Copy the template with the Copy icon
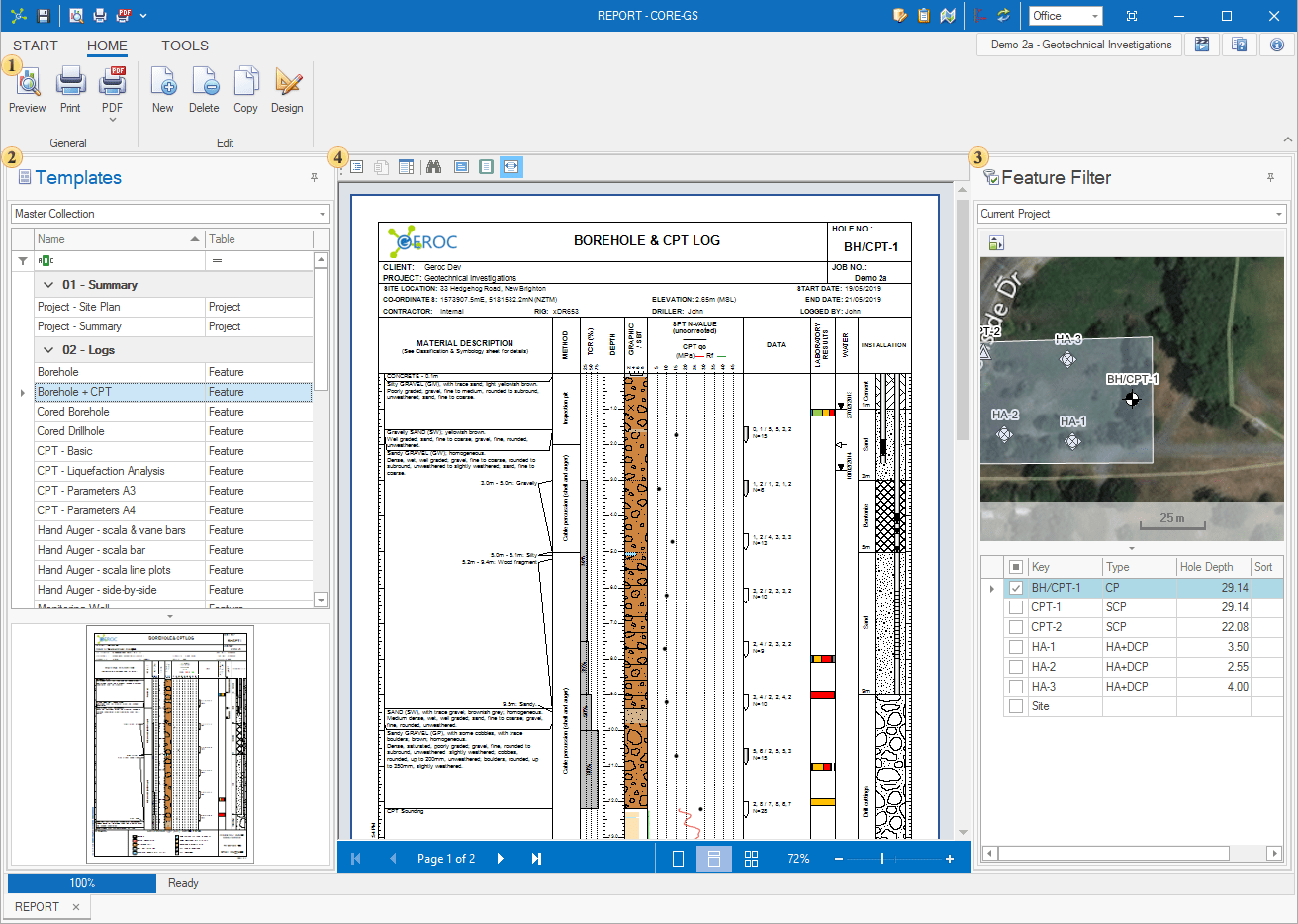The image size is (1298, 924). (x=246, y=82)
